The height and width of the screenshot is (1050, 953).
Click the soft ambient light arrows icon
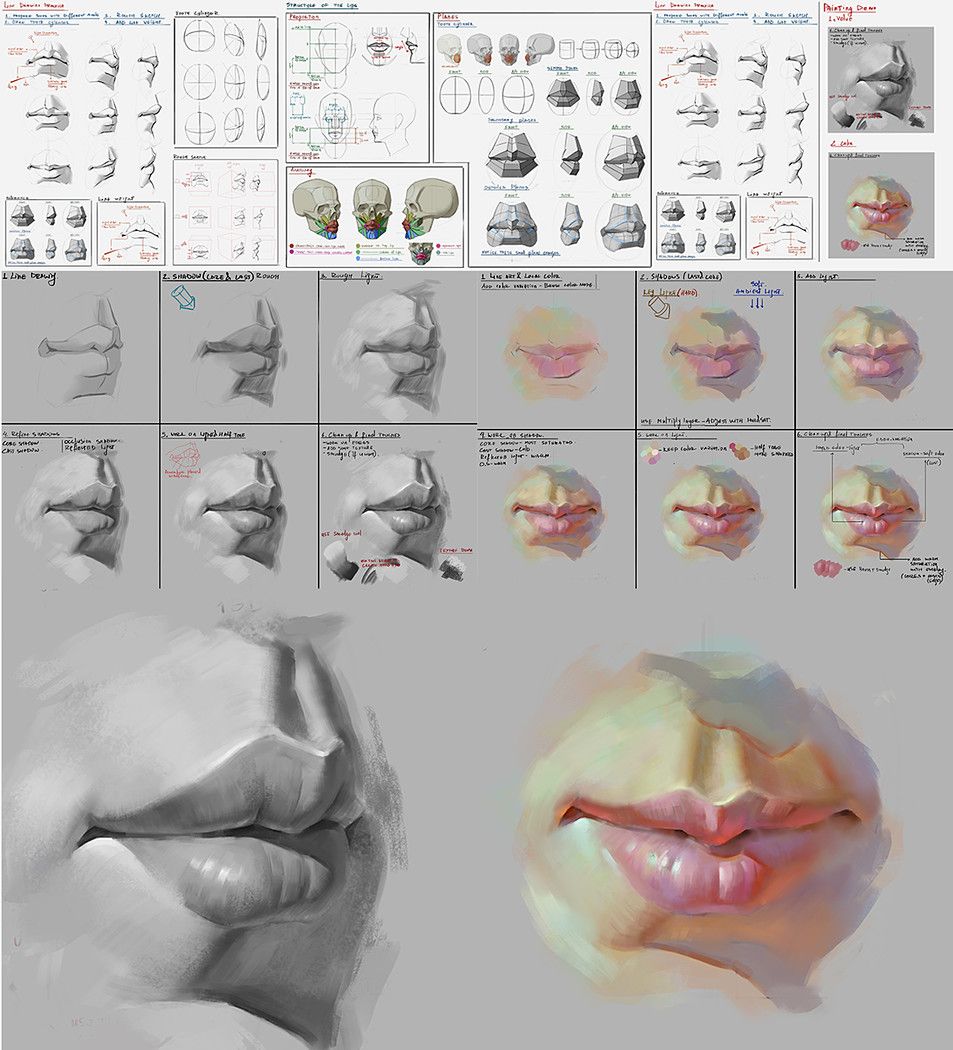[x=755, y=303]
